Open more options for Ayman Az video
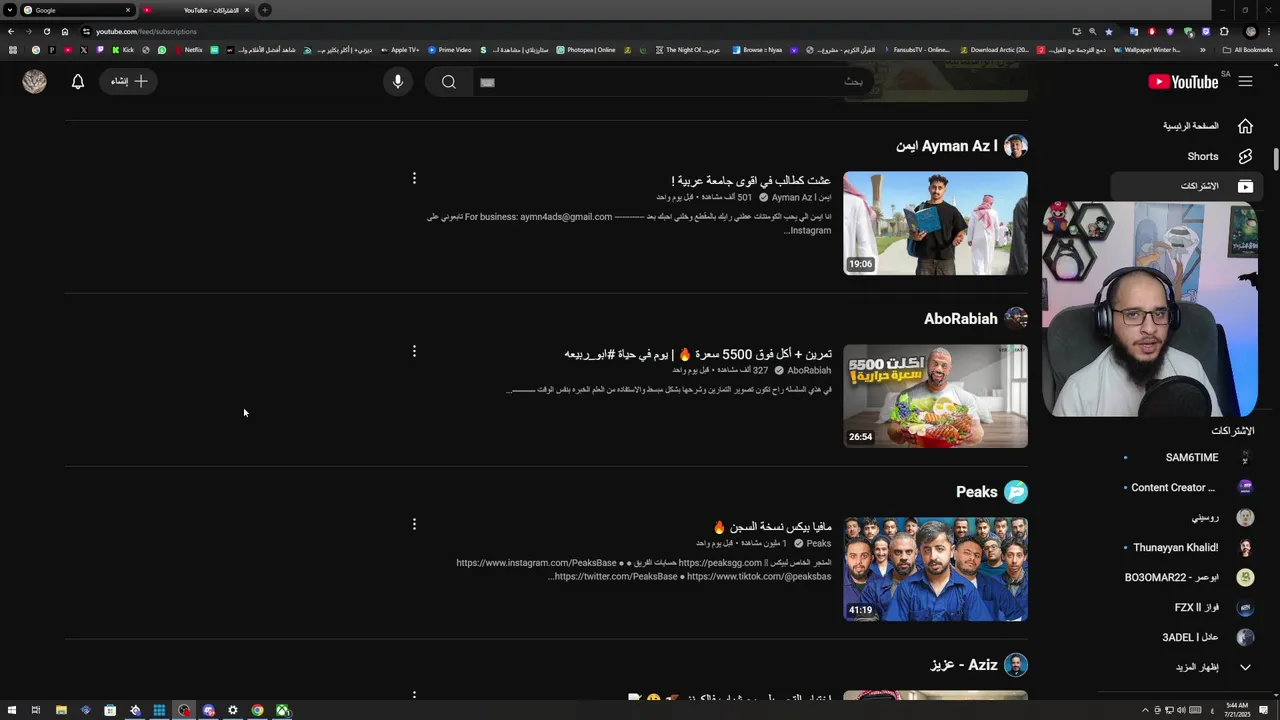The height and width of the screenshot is (720, 1280). click(414, 178)
